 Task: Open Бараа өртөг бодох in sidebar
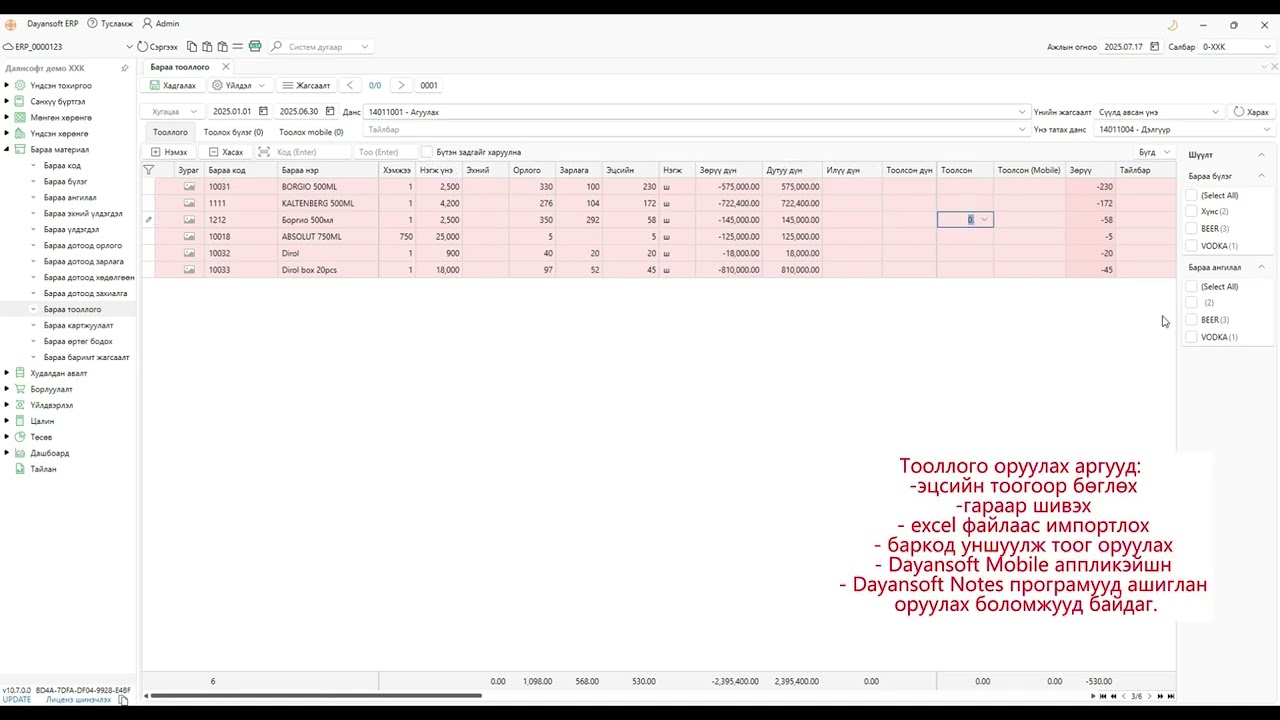(x=78, y=341)
